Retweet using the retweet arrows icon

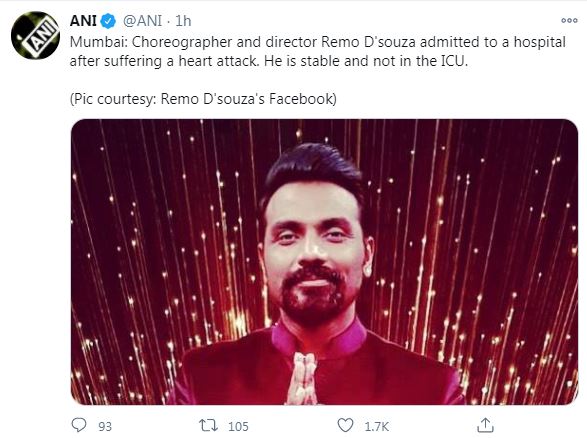click(208, 426)
